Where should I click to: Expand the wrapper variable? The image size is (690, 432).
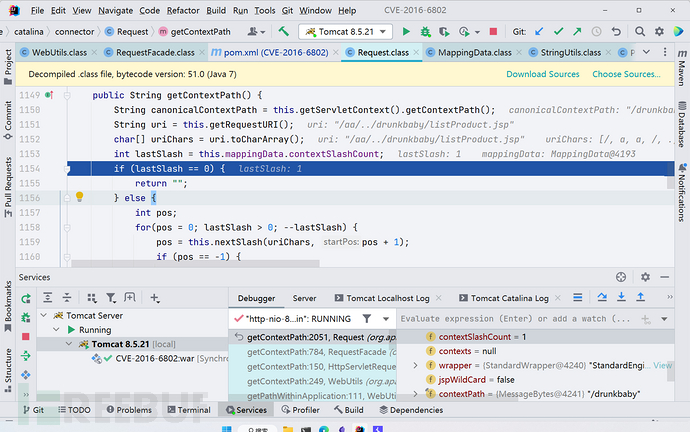[415, 365]
